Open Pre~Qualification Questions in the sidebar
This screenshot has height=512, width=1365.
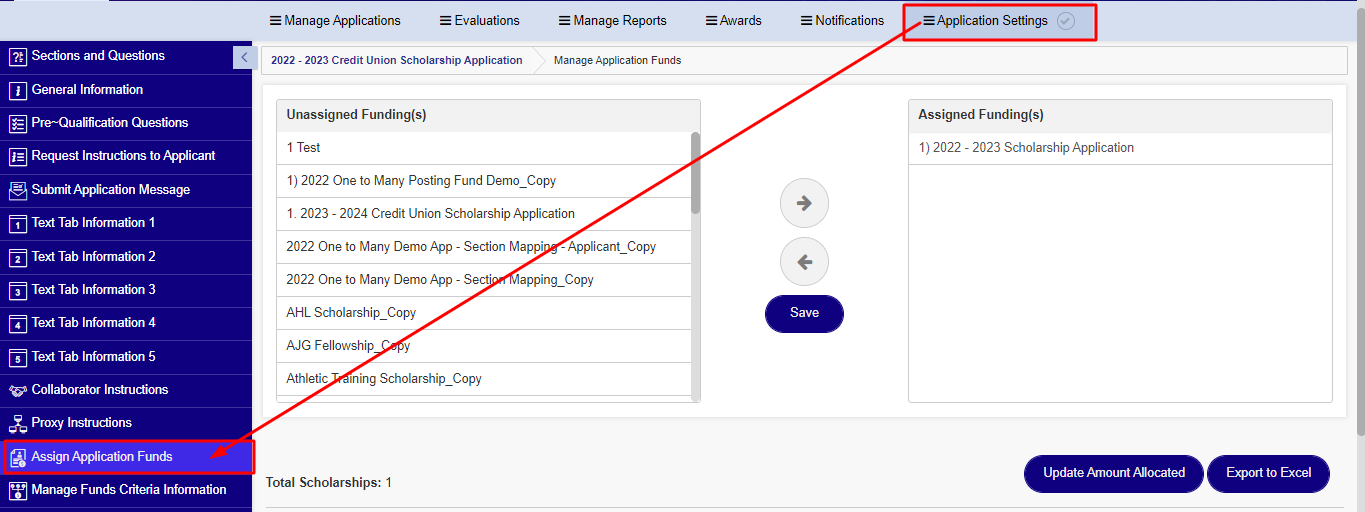(x=126, y=123)
